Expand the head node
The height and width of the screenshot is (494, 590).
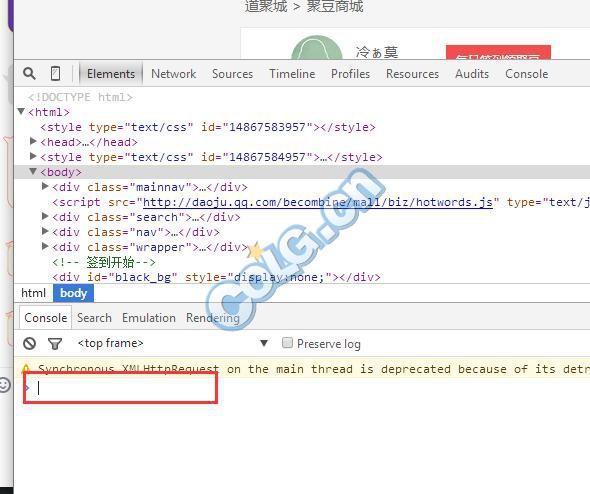tap(33, 141)
